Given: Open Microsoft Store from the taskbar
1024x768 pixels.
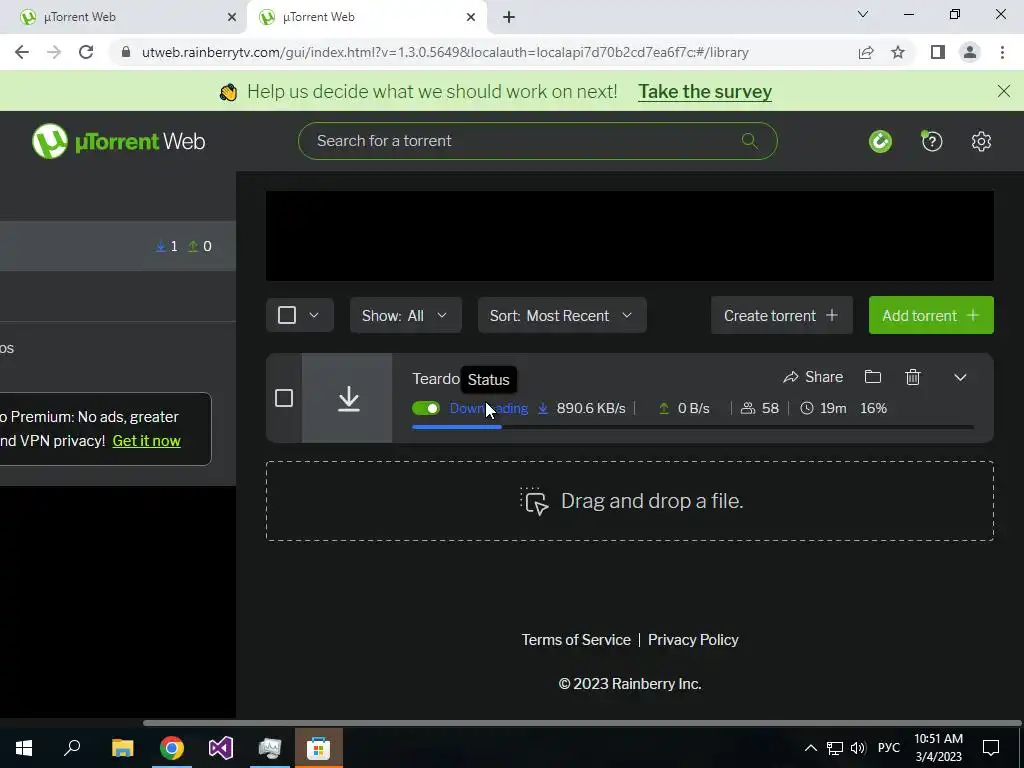Looking at the screenshot, I should (319, 748).
